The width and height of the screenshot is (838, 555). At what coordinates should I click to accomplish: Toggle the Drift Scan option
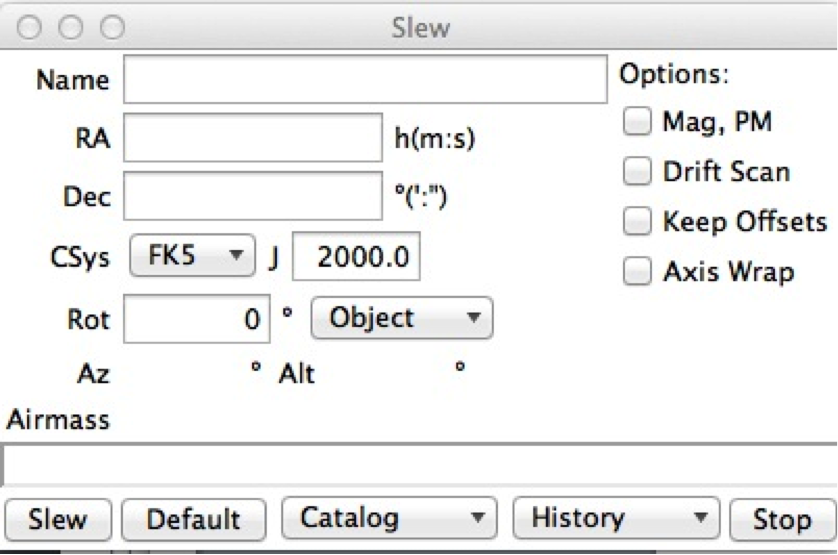pyautogui.click(x=637, y=172)
